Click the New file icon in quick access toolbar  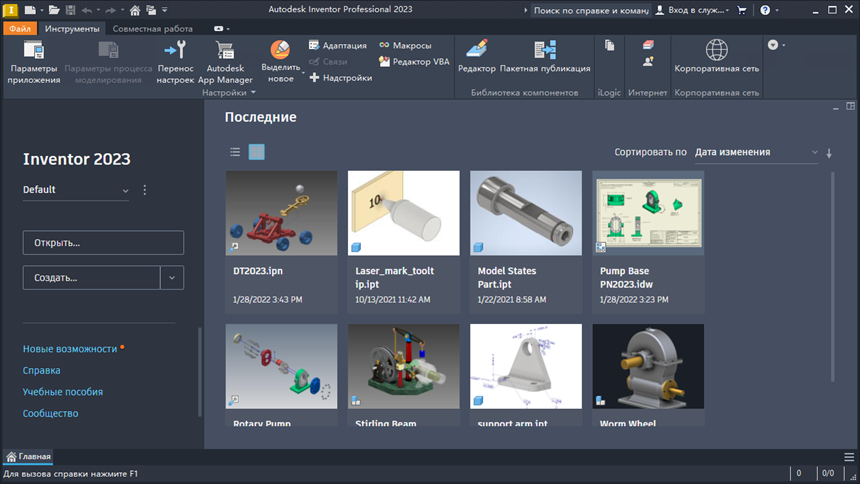pos(30,10)
